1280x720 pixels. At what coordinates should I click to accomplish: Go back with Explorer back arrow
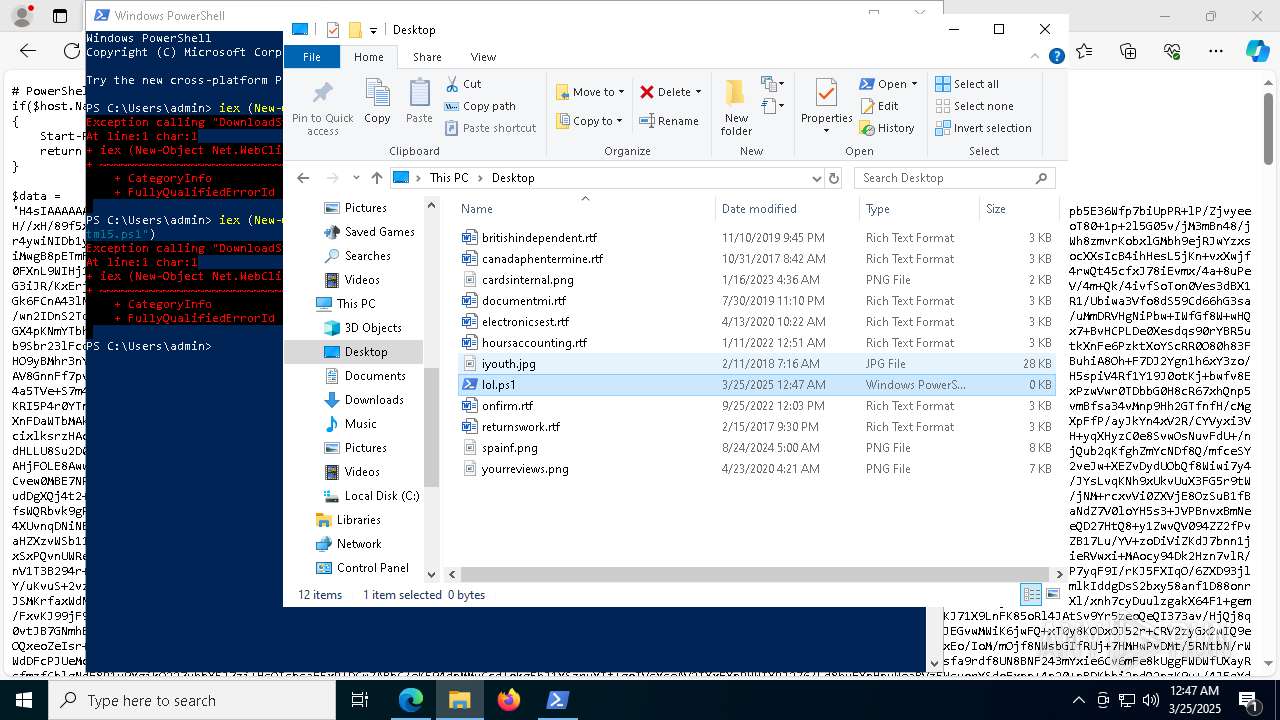pos(303,178)
